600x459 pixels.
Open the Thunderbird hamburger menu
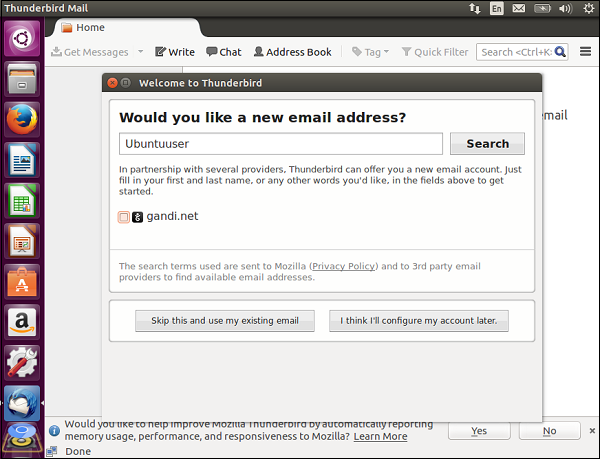[586, 51]
